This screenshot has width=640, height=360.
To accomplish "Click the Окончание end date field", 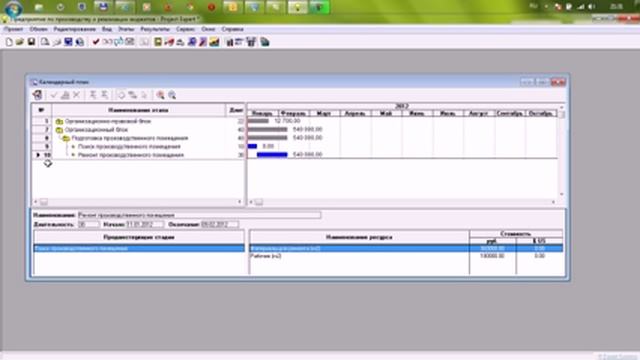I will pos(220,224).
